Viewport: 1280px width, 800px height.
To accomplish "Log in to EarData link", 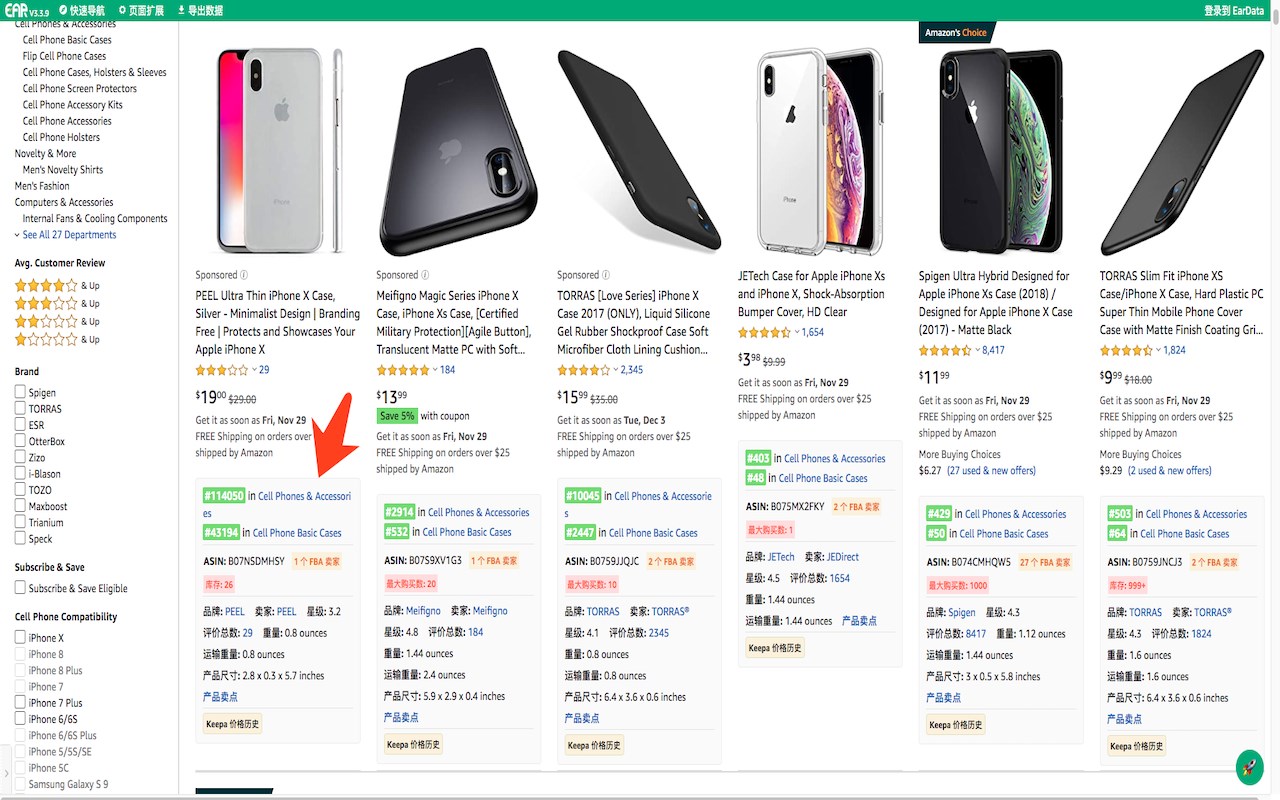I will point(1234,10).
